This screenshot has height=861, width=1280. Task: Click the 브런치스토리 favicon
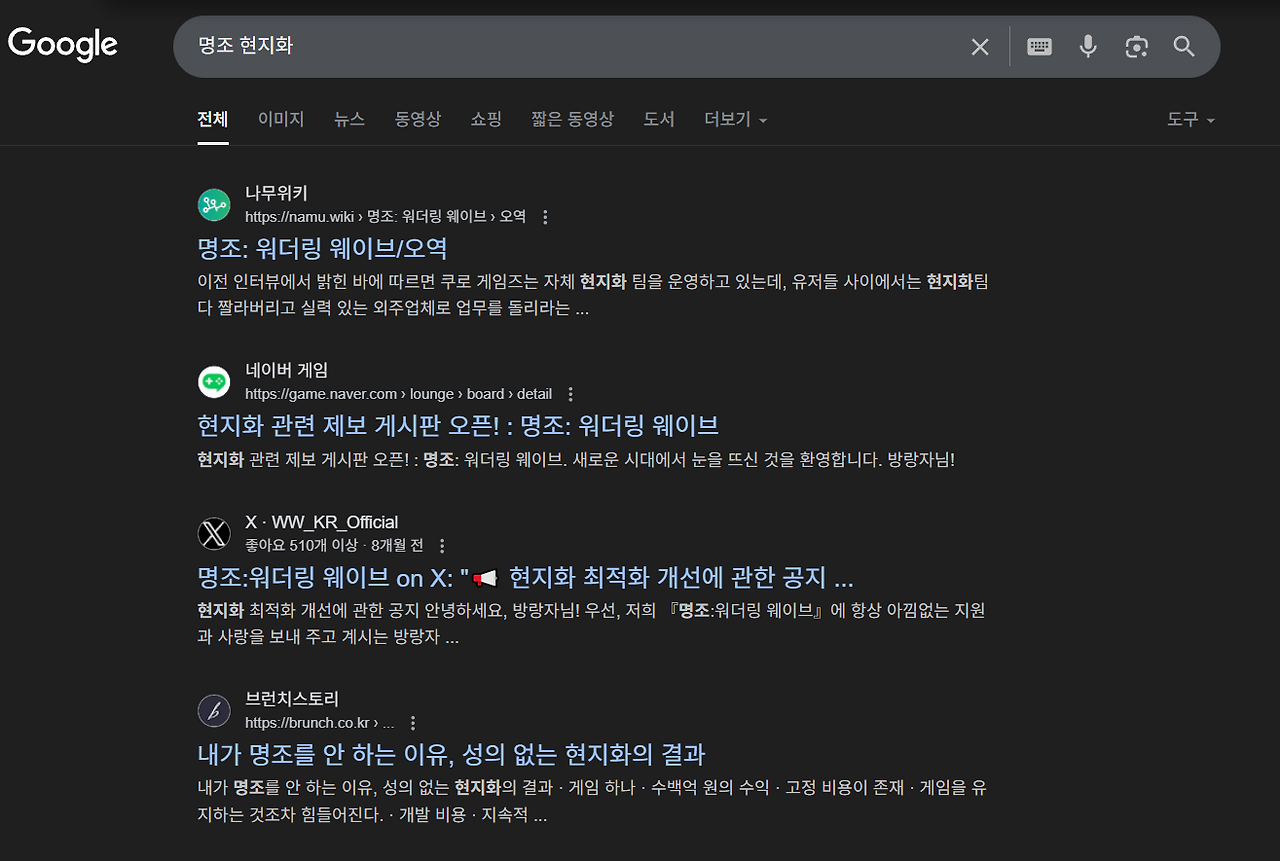coord(214,710)
